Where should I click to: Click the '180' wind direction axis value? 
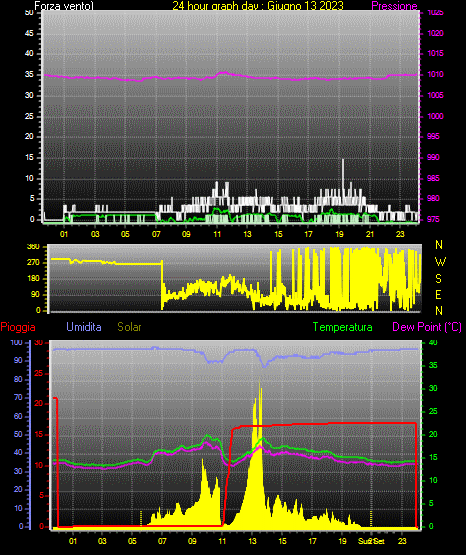tap(33, 279)
